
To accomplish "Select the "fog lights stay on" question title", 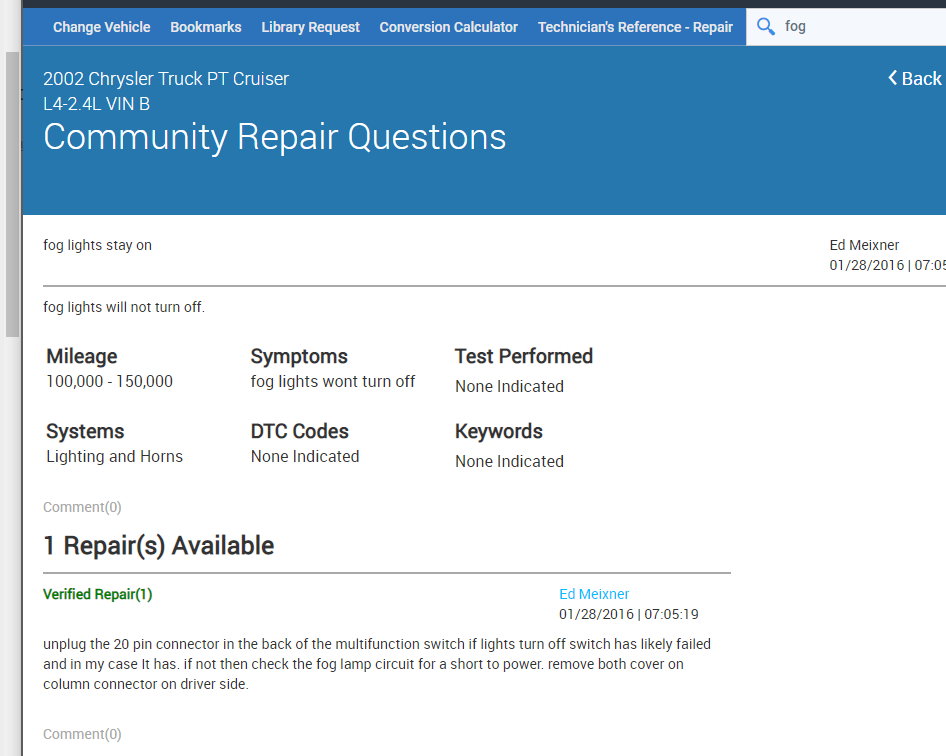I will point(97,245).
